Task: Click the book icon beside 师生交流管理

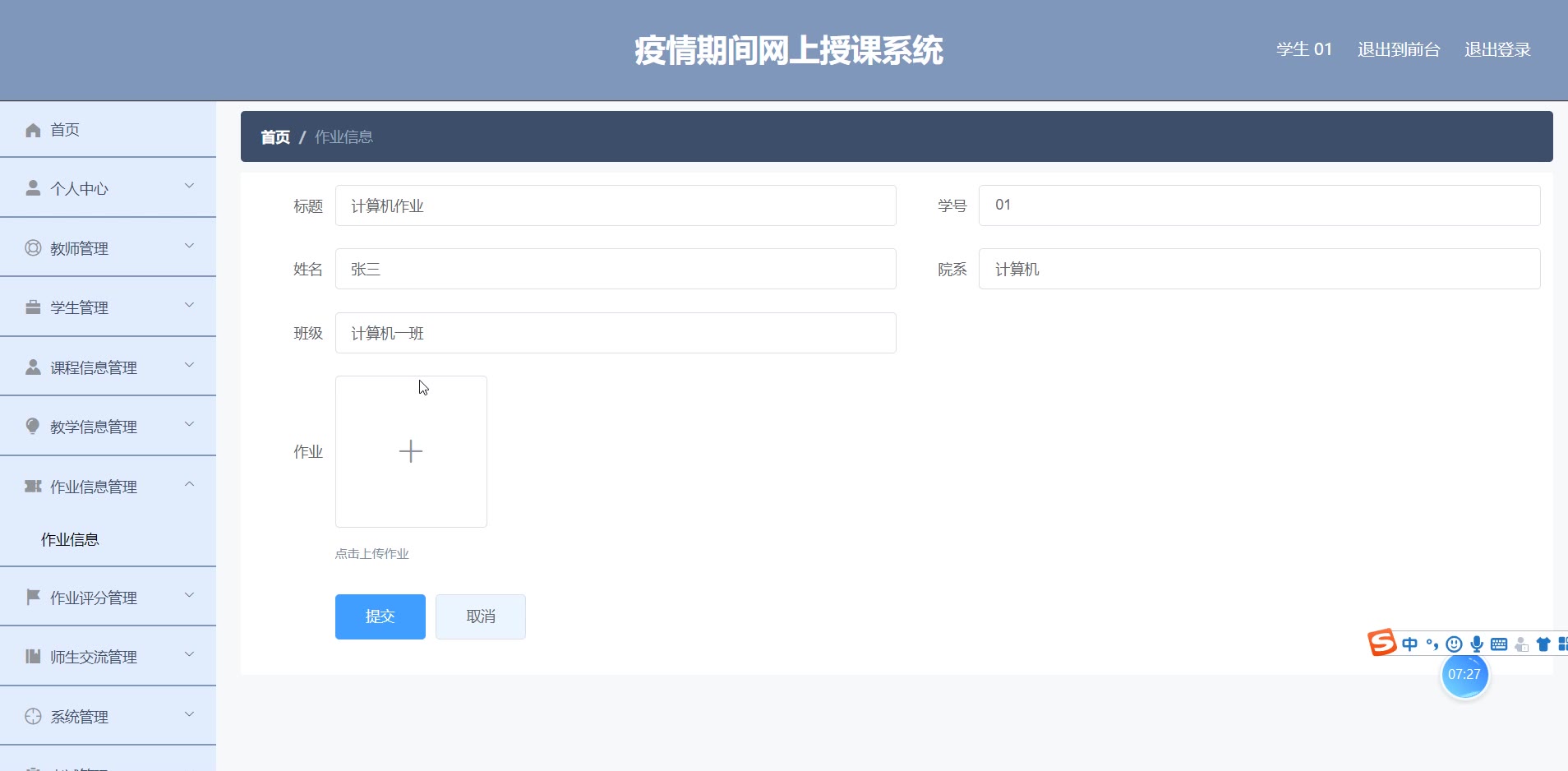Action: (33, 656)
